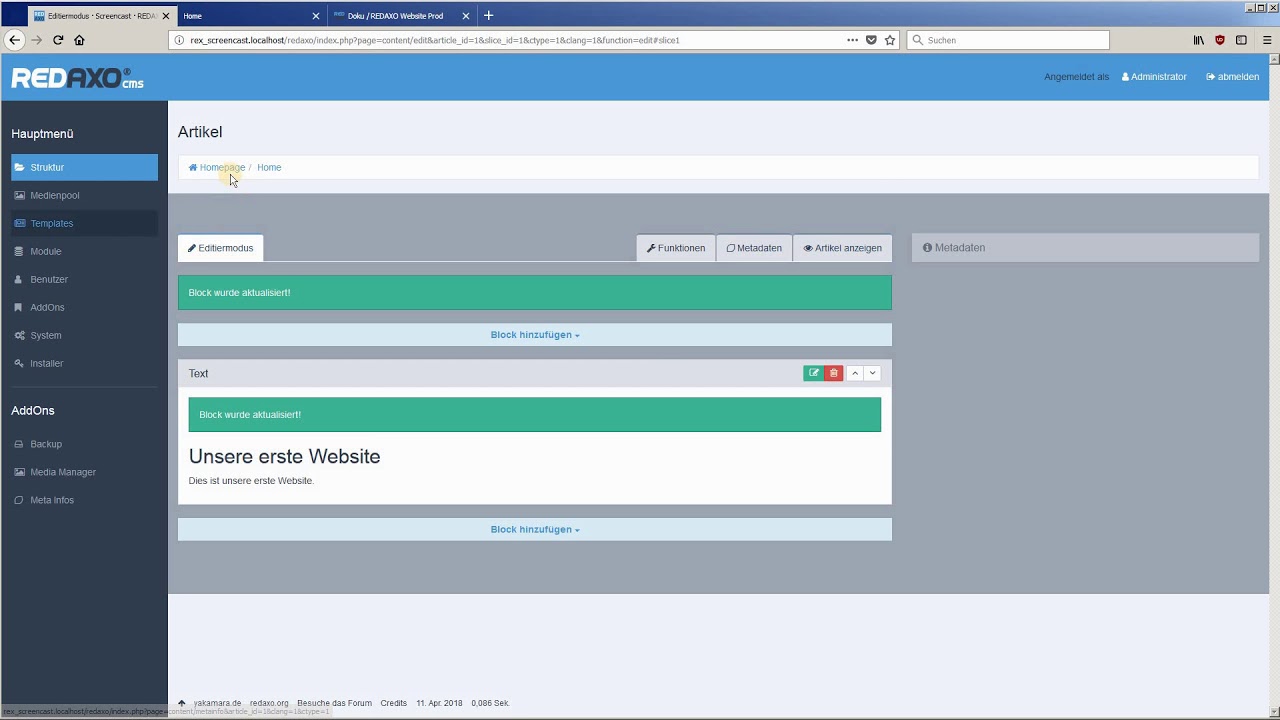Expand the top Block hinzufügen dropdown
The width and height of the screenshot is (1280, 720).
pyautogui.click(x=534, y=335)
